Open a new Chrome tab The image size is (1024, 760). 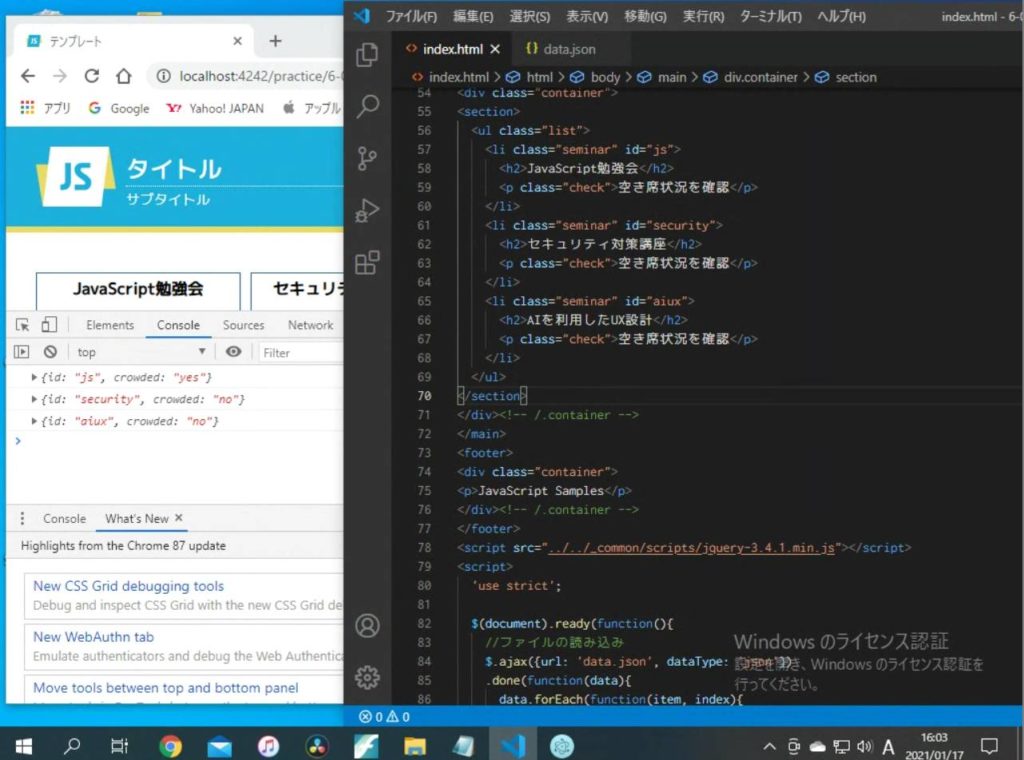pyautogui.click(x=276, y=41)
